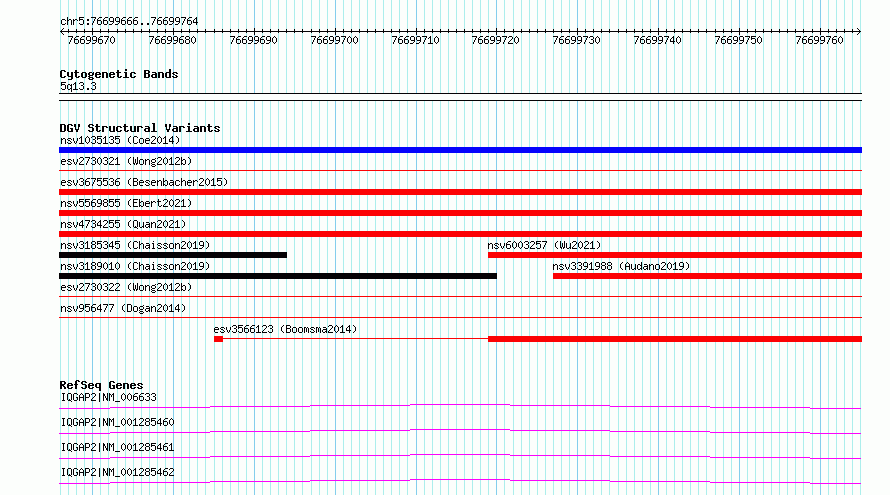Viewport: 890px width, 495px height.
Task: Click the thick red esv3566123 right segment
Action: (x=675, y=339)
